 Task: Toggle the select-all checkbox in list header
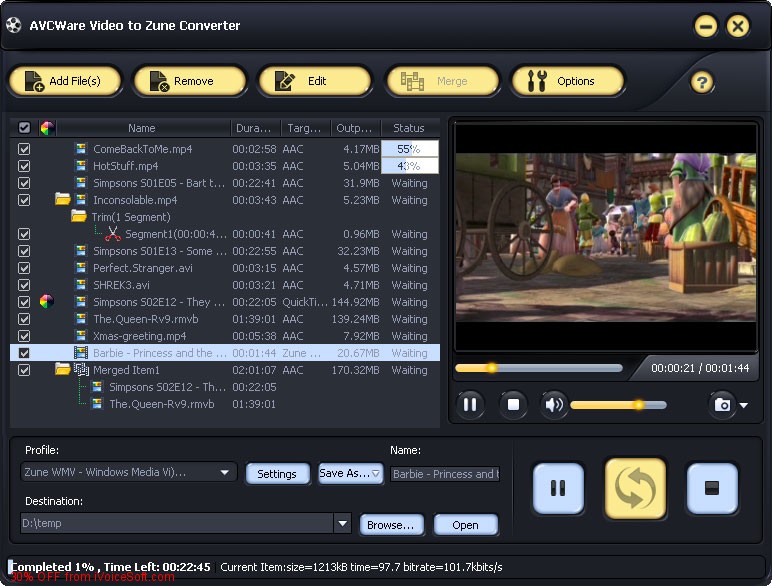[24, 128]
